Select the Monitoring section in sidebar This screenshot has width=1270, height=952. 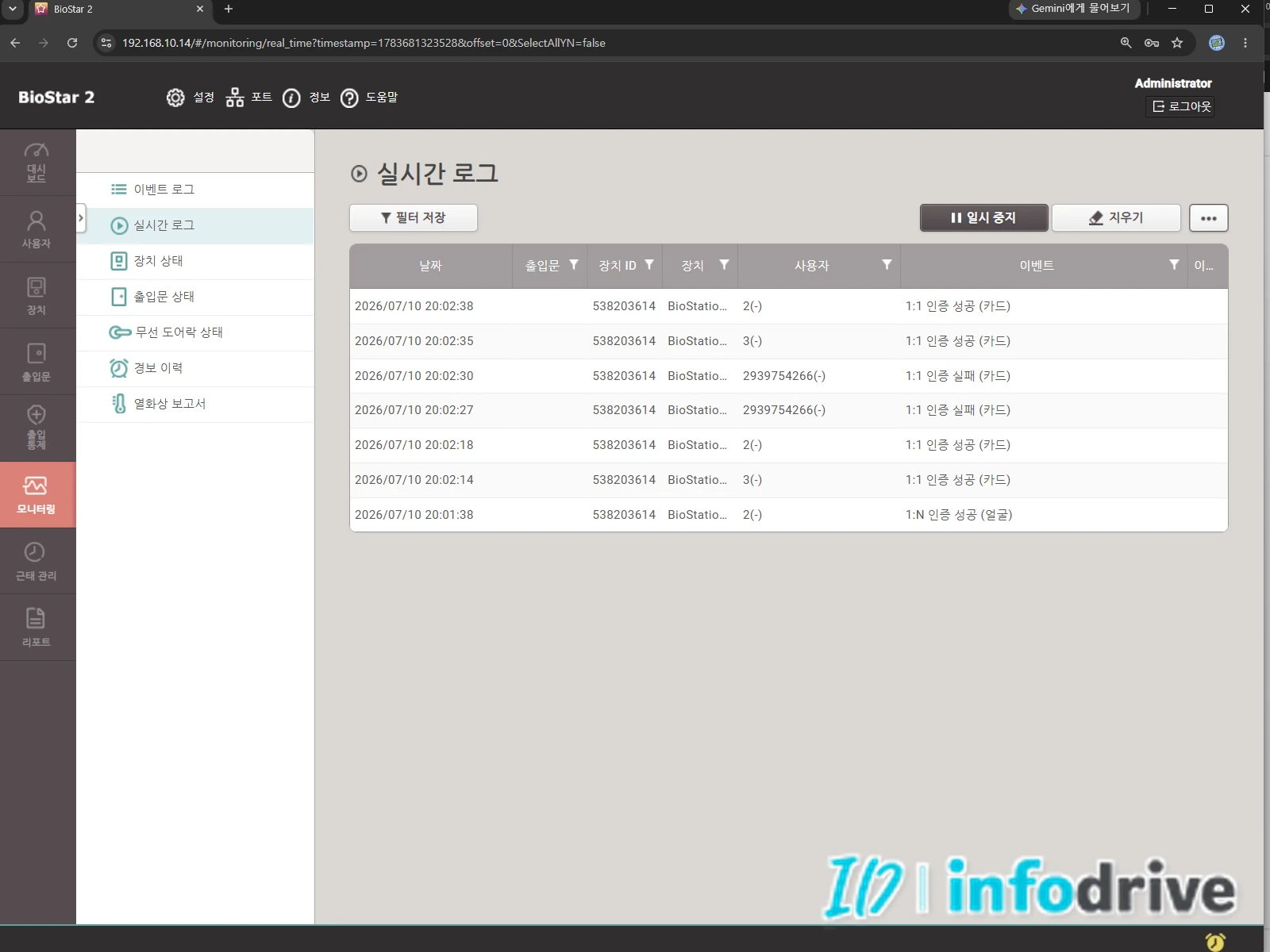coord(37,495)
